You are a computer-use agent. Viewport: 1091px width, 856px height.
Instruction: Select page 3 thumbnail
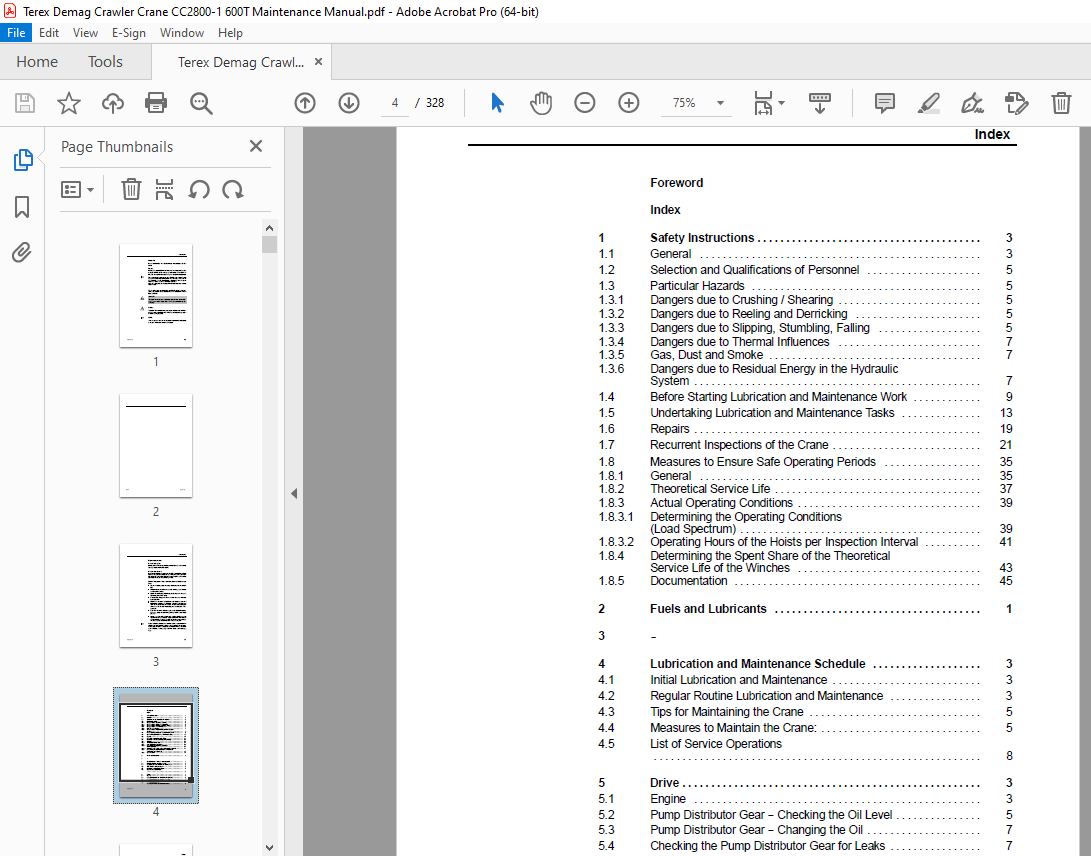click(x=156, y=596)
